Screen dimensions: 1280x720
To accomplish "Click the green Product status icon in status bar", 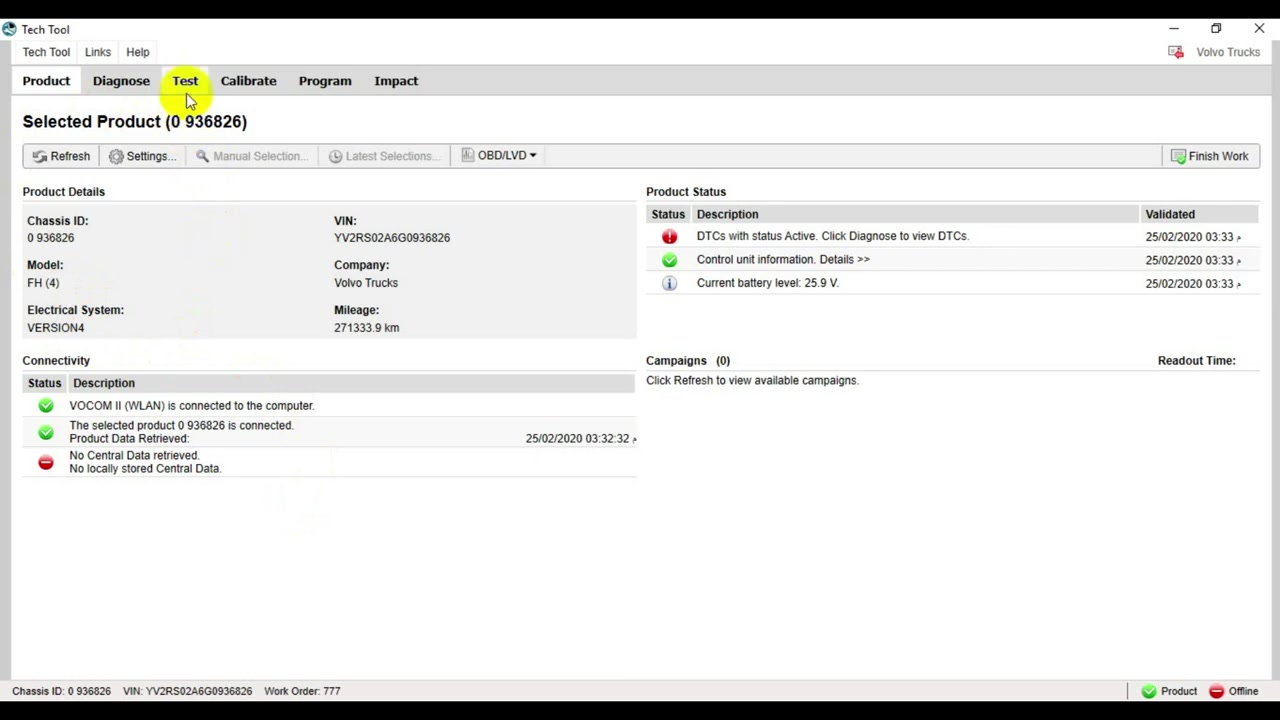I will pyautogui.click(x=1149, y=691).
